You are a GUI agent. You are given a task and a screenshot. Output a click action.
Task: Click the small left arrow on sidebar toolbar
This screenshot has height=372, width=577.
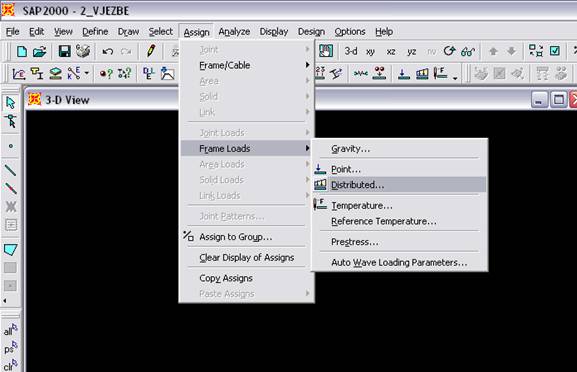(x=5, y=301)
